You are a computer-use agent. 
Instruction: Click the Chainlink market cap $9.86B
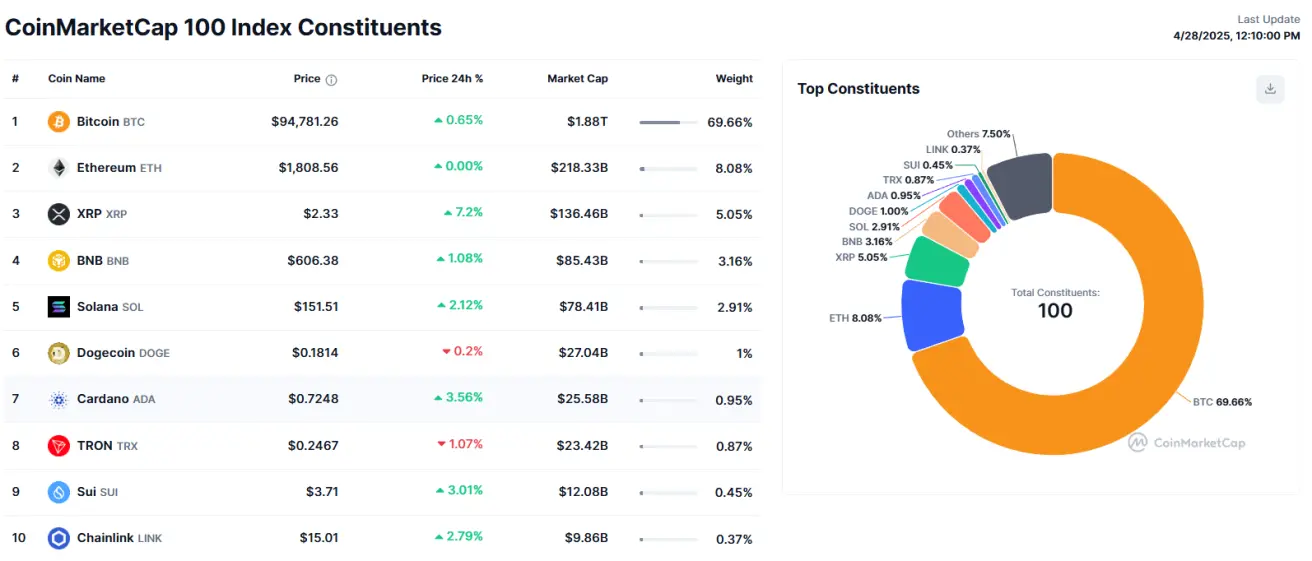click(x=586, y=538)
